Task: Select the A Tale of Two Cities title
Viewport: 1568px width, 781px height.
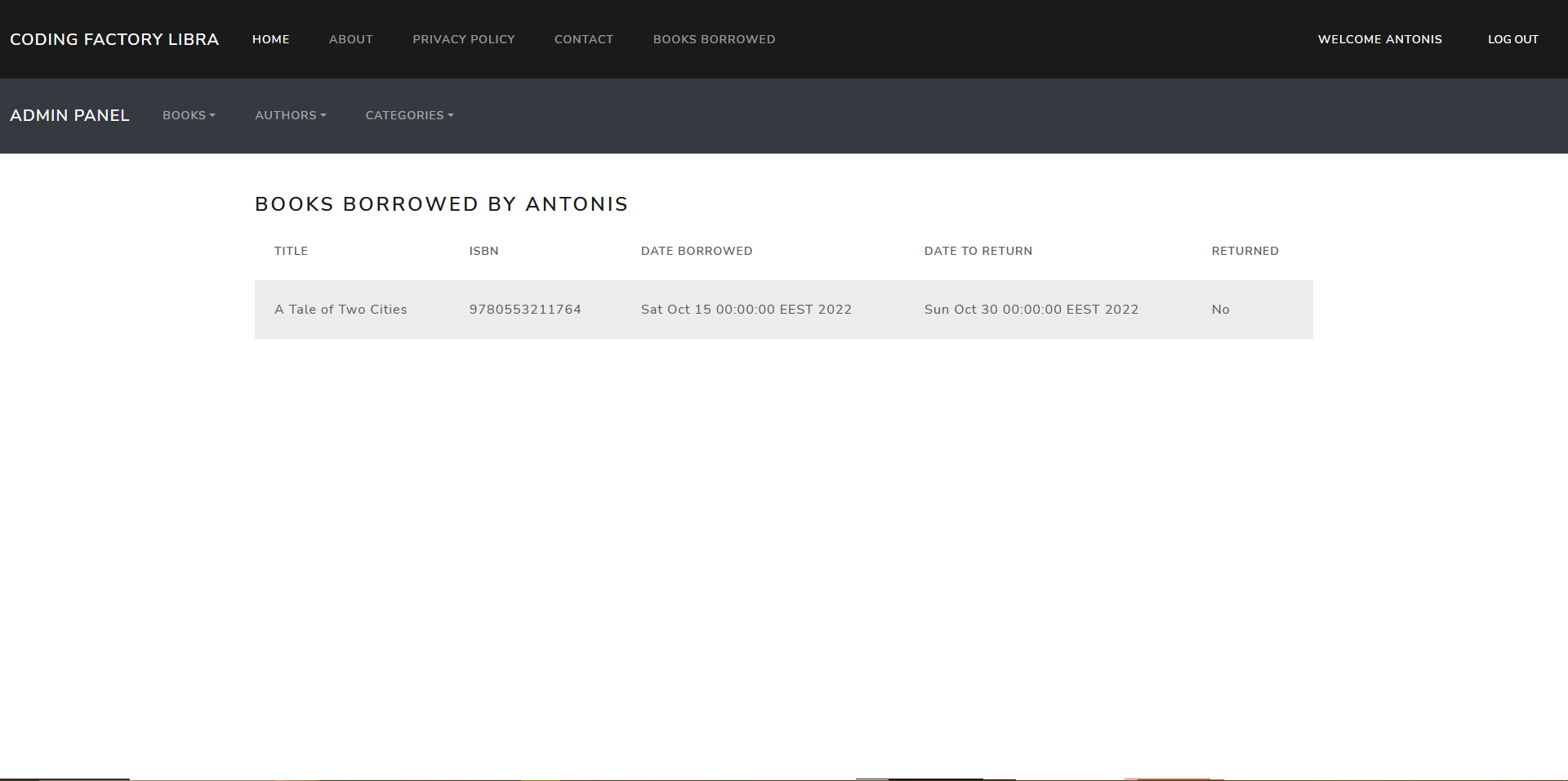Action: pyautogui.click(x=341, y=310)
